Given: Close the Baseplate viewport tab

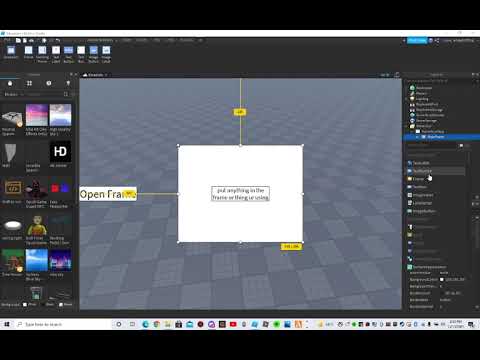Looking at the screenshot, I should tap(106, 75).
